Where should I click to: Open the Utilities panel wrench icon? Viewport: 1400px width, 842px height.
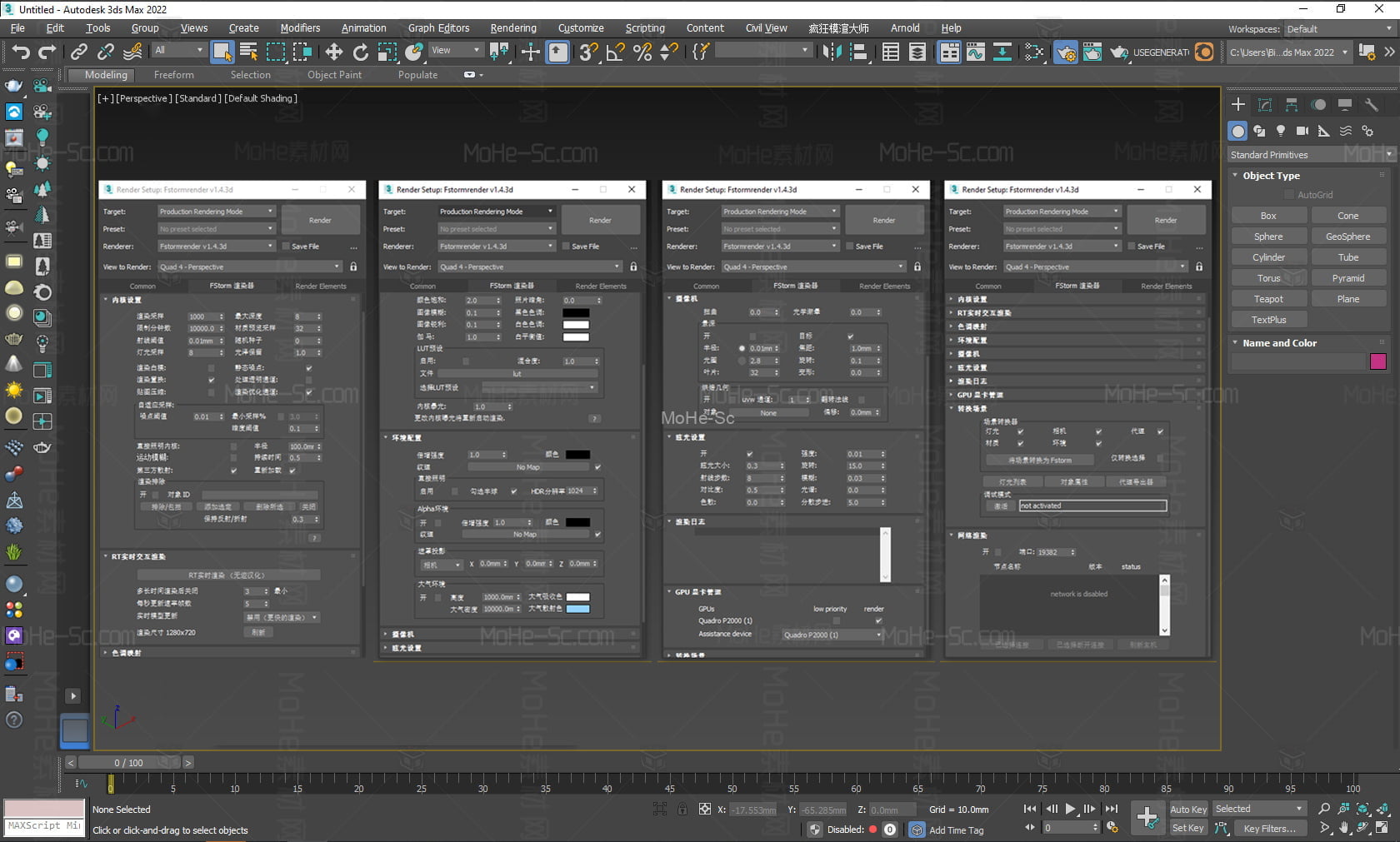point(1371,105)
